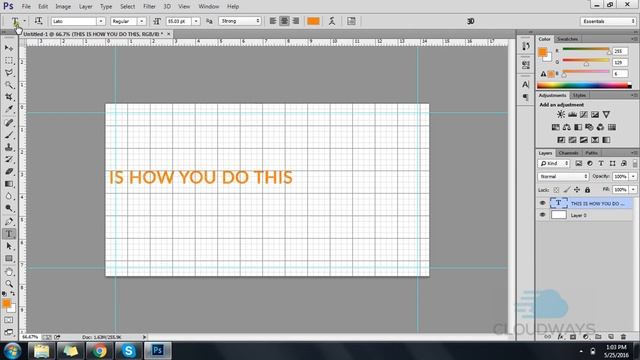Open the layer Fill dropdown arrow
The height and width of the screenshot is (360, 640).
point(633,190)
